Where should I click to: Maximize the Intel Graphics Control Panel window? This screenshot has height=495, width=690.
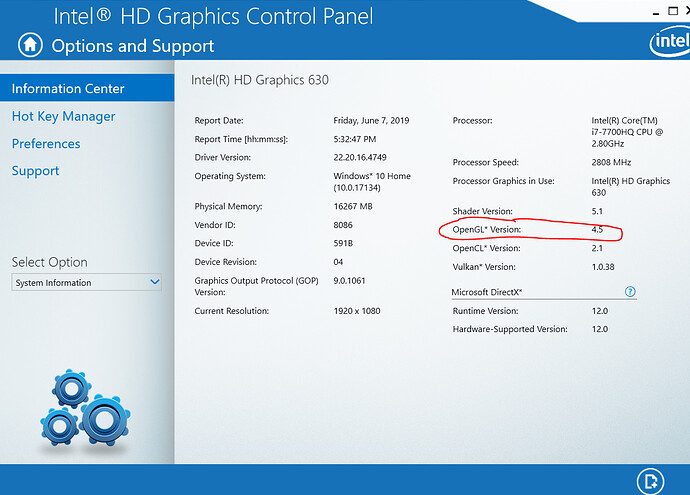coord(673,11)
